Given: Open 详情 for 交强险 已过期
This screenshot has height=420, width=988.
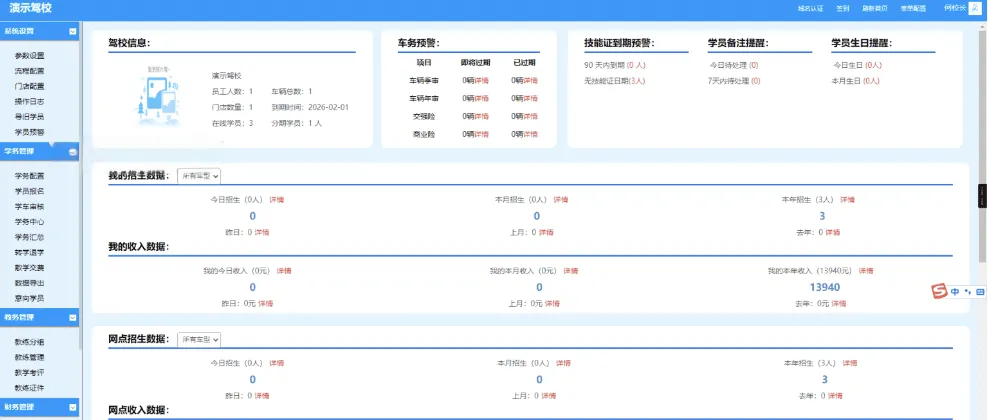Looking at the screenshot, I should (x=531, y=116).
